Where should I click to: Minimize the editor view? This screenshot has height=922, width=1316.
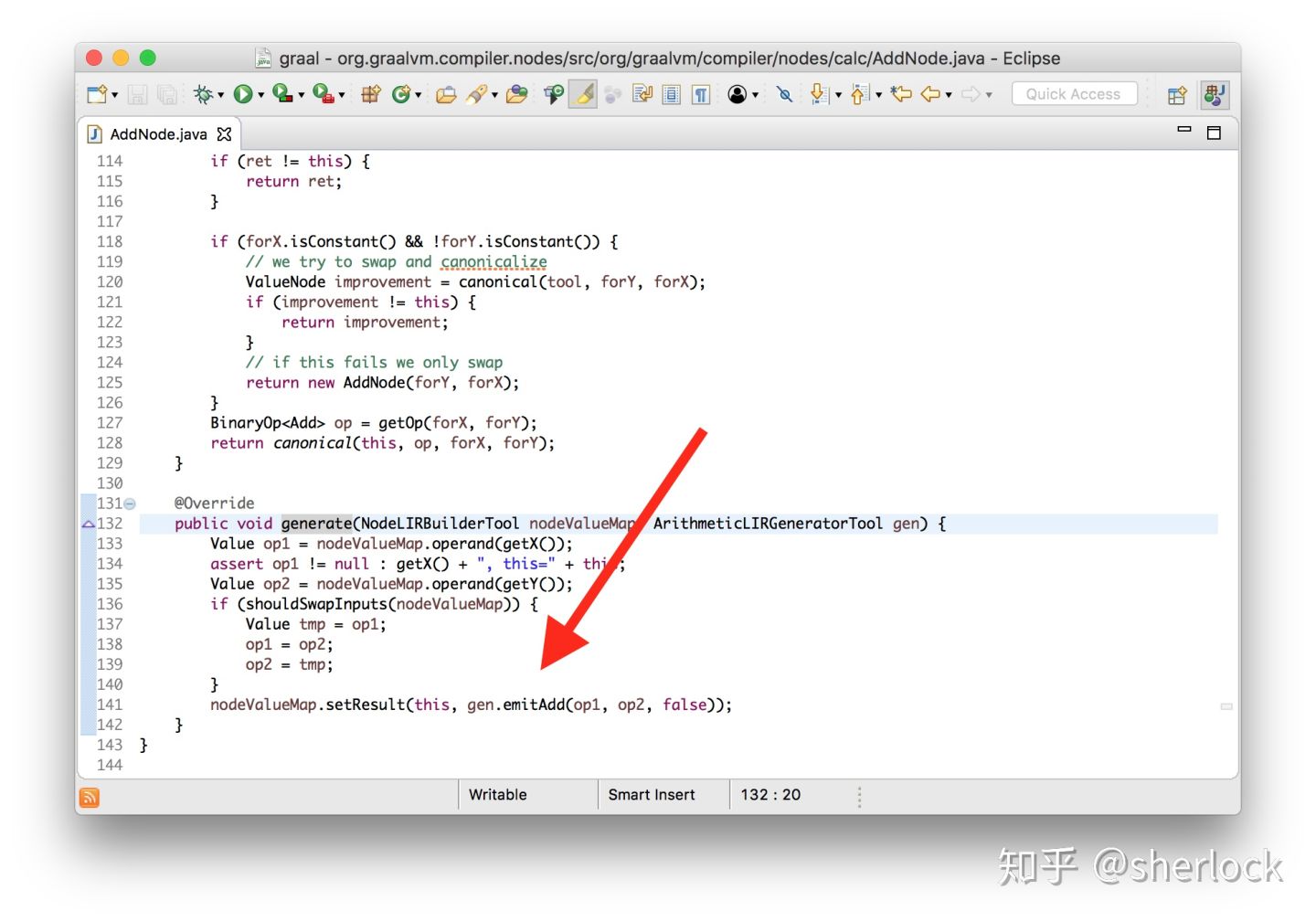tap(1184, 130)
